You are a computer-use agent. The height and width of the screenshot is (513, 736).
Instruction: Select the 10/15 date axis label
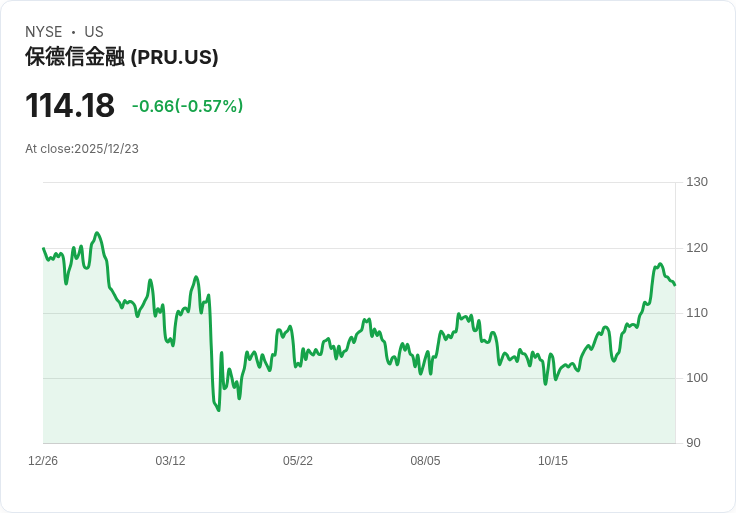coord(552,460)
